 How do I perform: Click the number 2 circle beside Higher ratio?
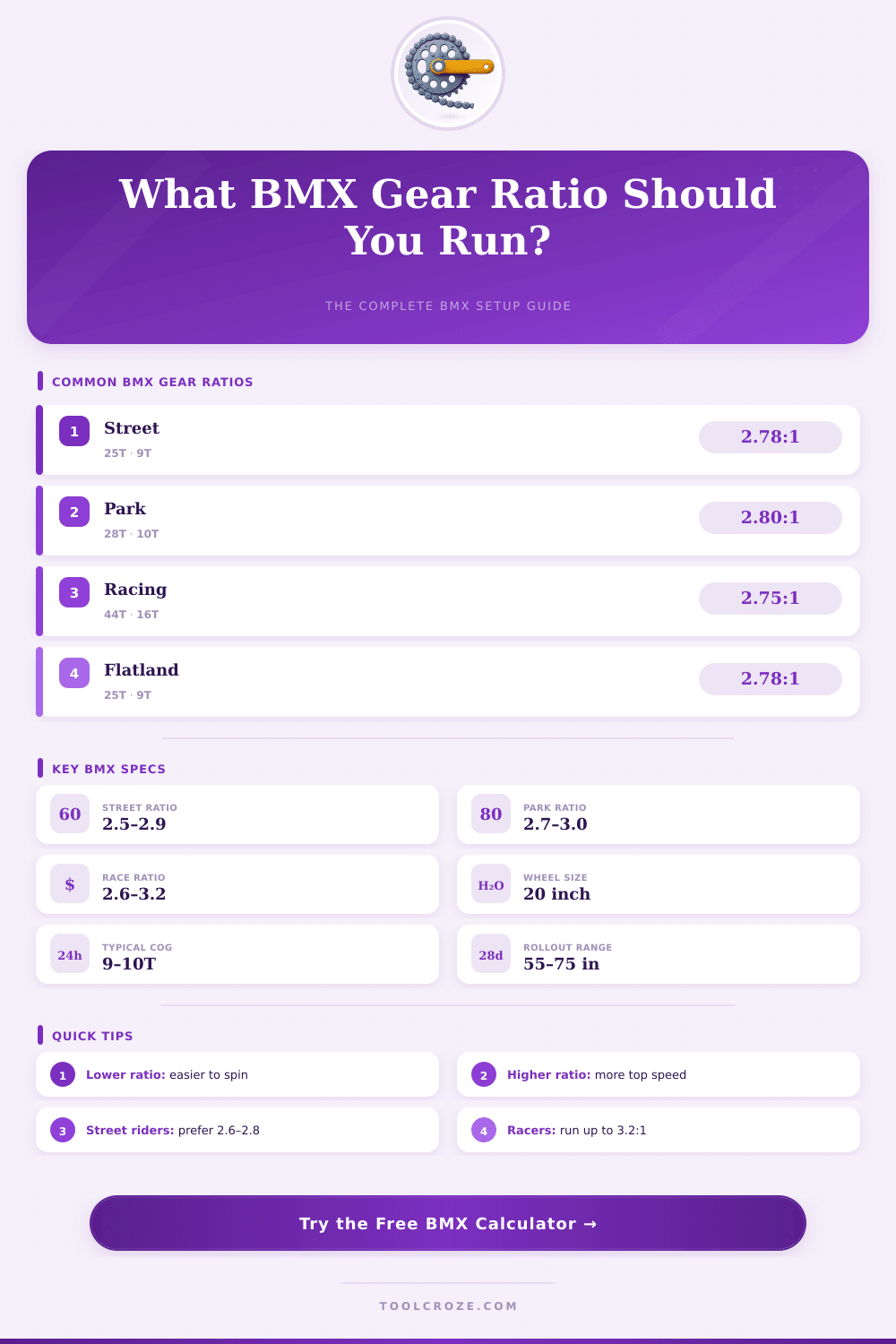click(x=484, y=1075)
